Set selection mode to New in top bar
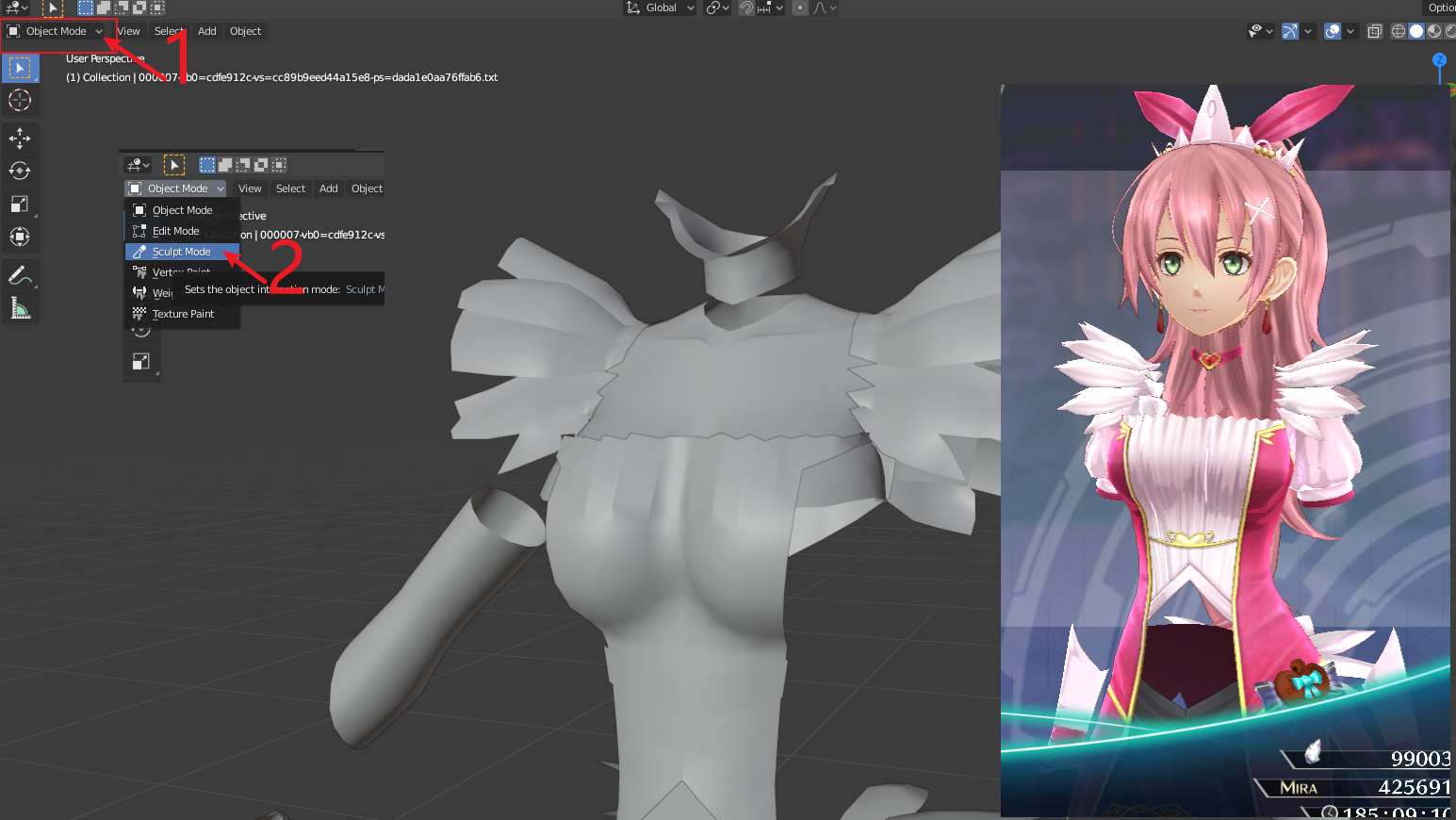 [x=86, y=8]
